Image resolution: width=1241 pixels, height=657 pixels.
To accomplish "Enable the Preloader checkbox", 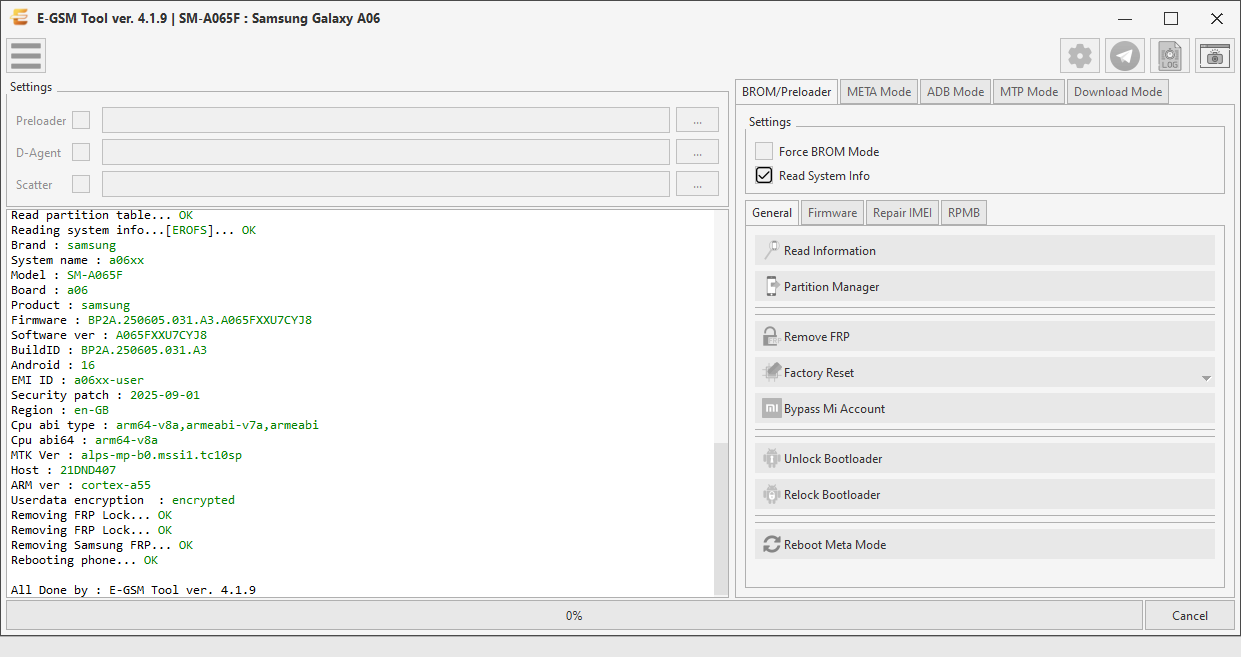I will 81,120.
